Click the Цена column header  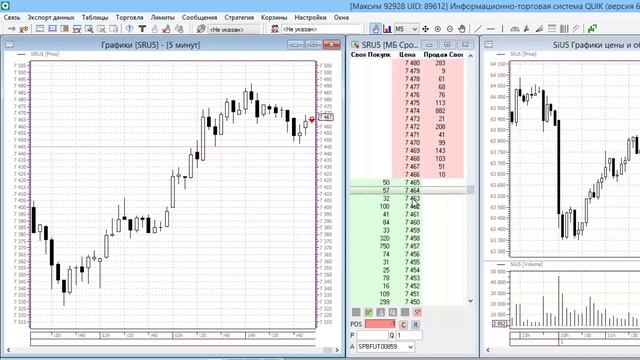[x=407, y=55]
